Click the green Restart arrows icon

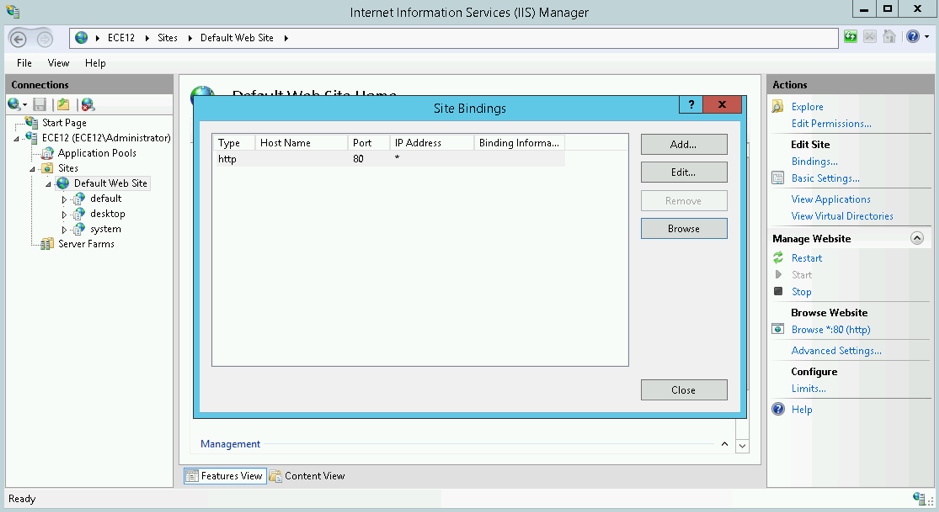coord(778,257)
